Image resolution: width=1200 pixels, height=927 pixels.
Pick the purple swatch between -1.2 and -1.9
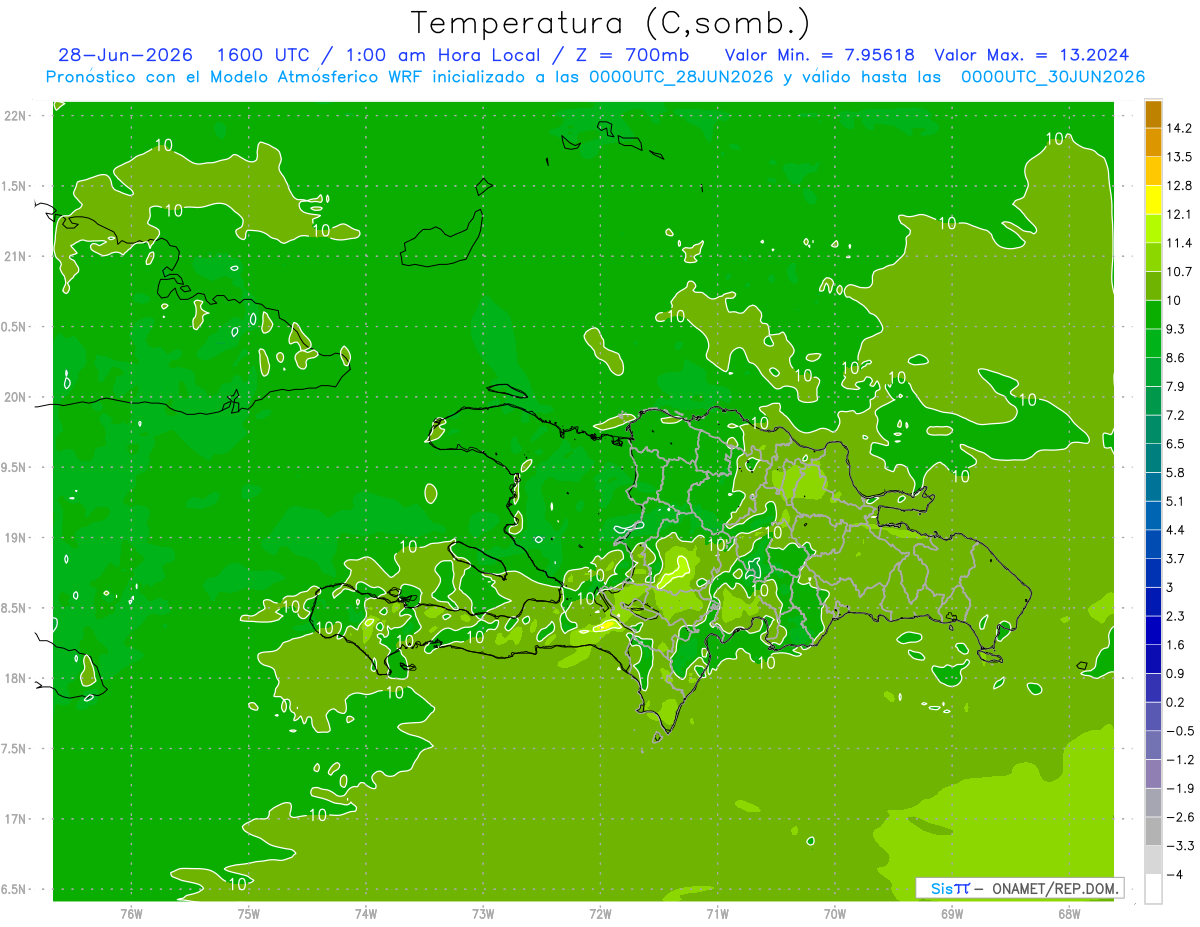click(x=1153, y=774)
